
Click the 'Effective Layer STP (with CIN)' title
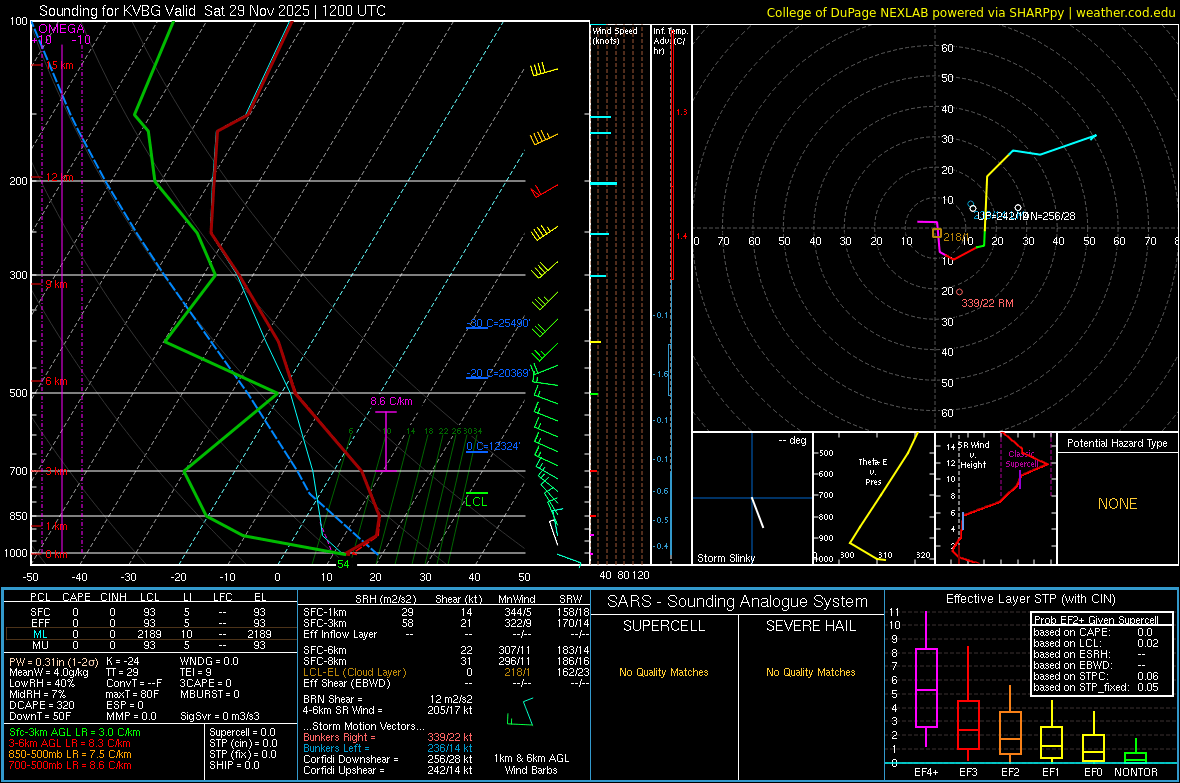[1030, 599]
